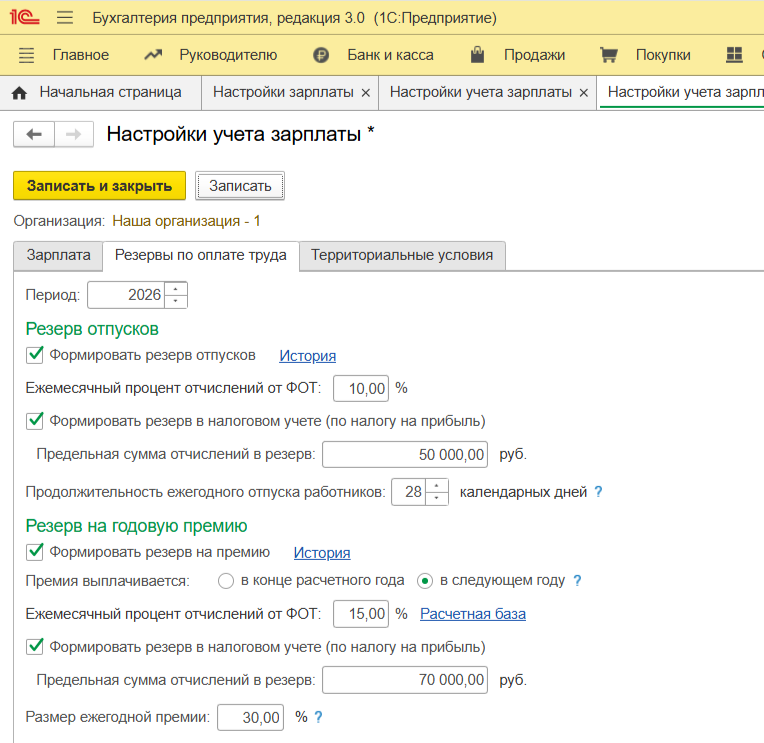Click the Покупки cart icon
Viewport: 764px width, 743px height.
click(x=609, y=55)
